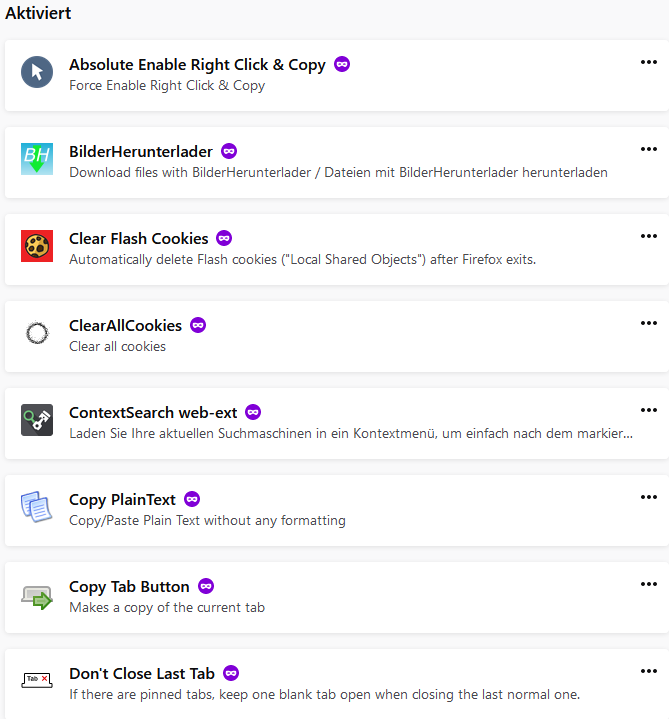Open the BilderHerunterlader extension details
The image size is (669, 719).
pos(141,152)
